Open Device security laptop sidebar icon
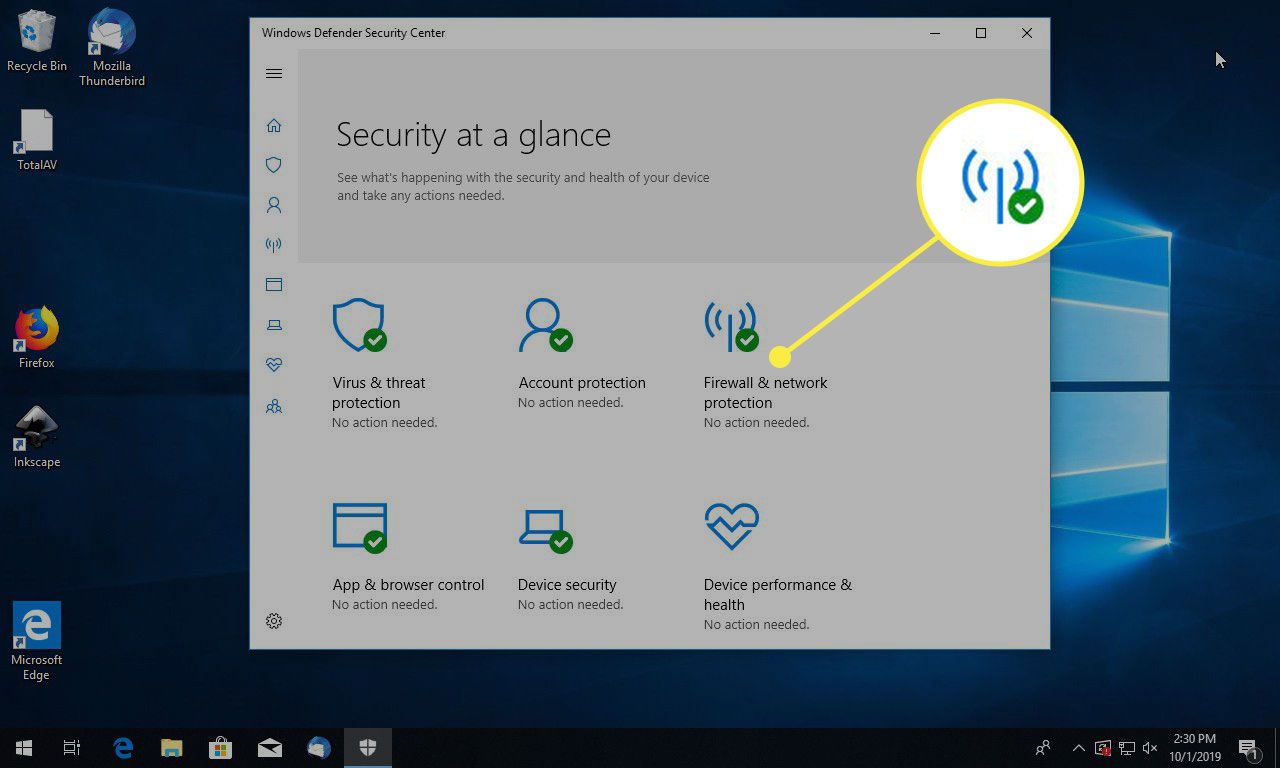1280x768 pixels. [x=274, y=325]
